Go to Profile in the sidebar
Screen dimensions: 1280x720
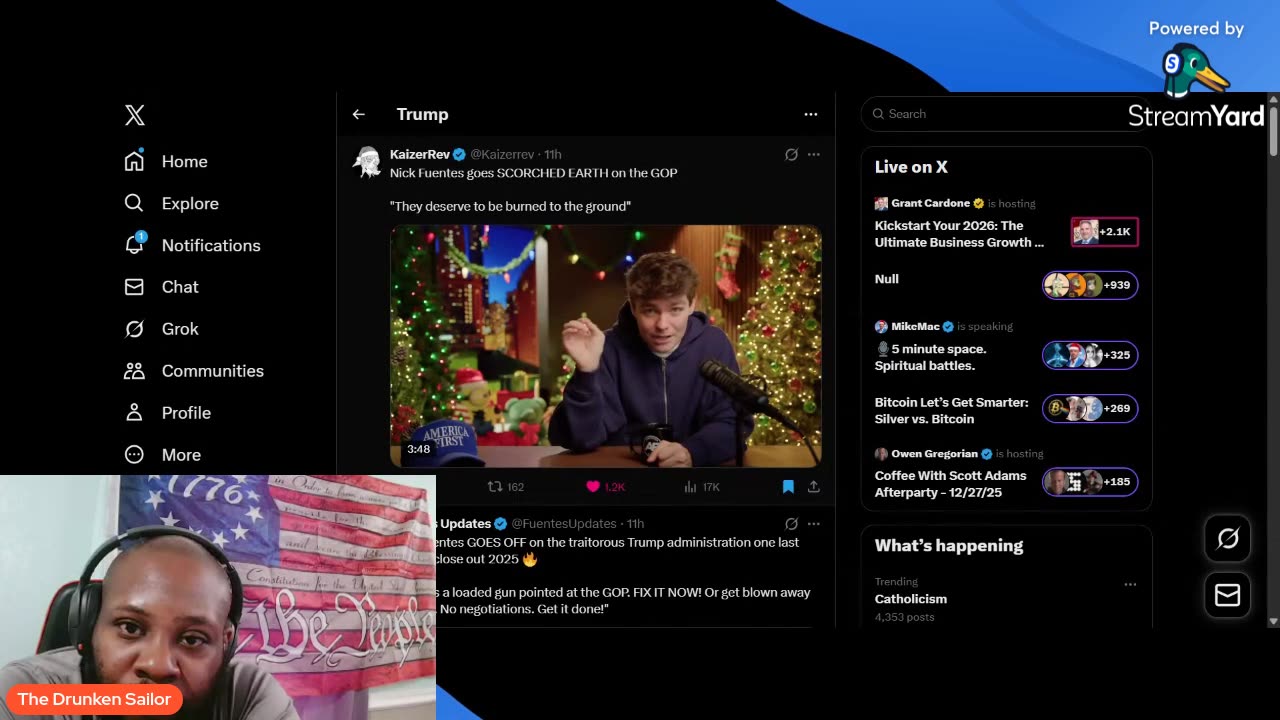[167, 413]
